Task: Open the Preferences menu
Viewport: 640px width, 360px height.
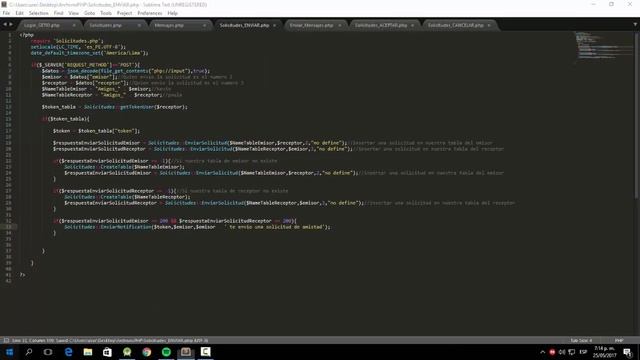Action: click(x=149, y=13)
